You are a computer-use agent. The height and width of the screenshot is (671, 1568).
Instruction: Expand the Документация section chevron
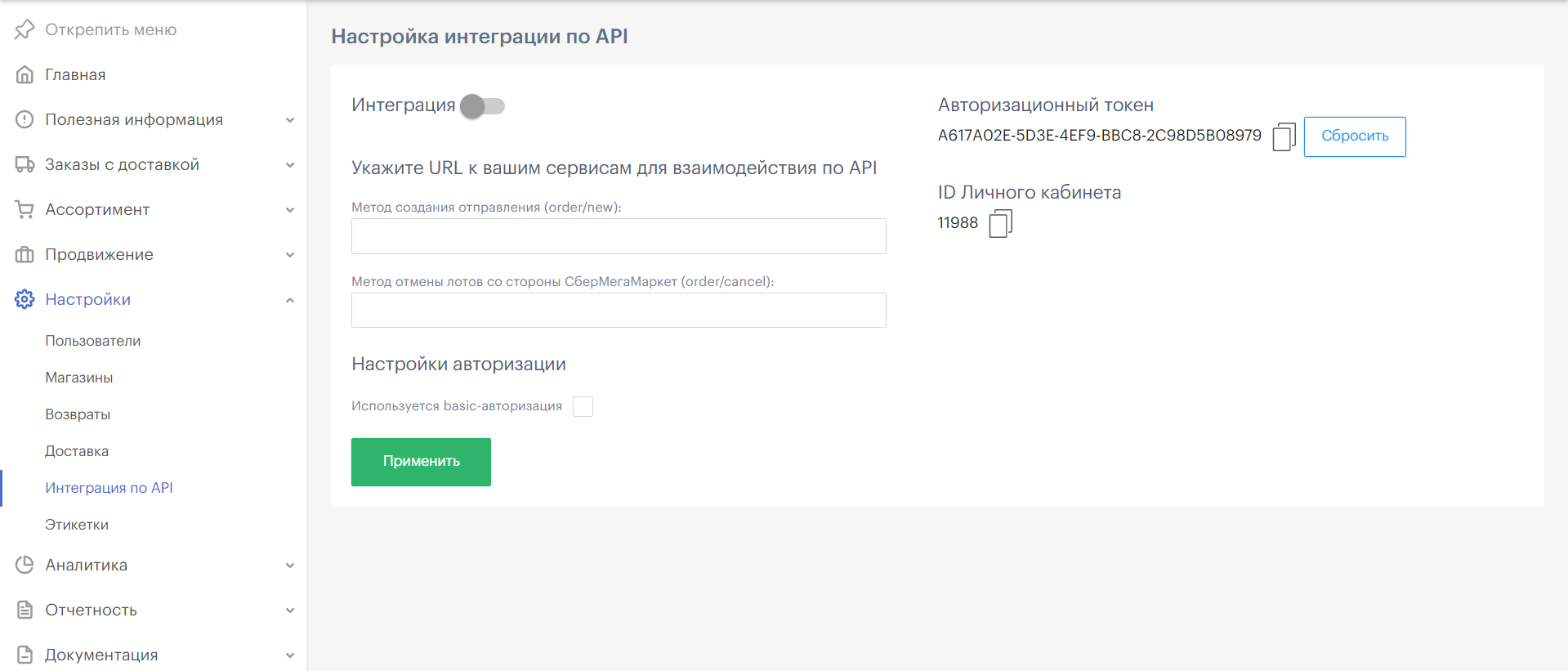[290, 655]
